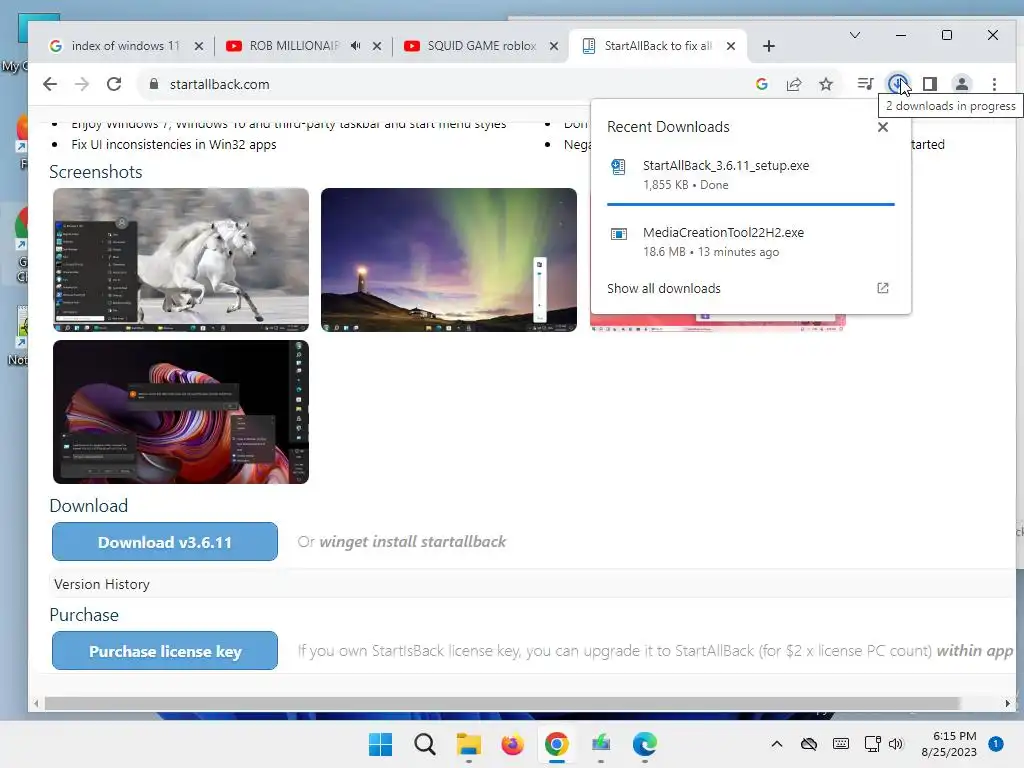Open MediaCreationTool22H2.exe download entry

coord(750,242)
